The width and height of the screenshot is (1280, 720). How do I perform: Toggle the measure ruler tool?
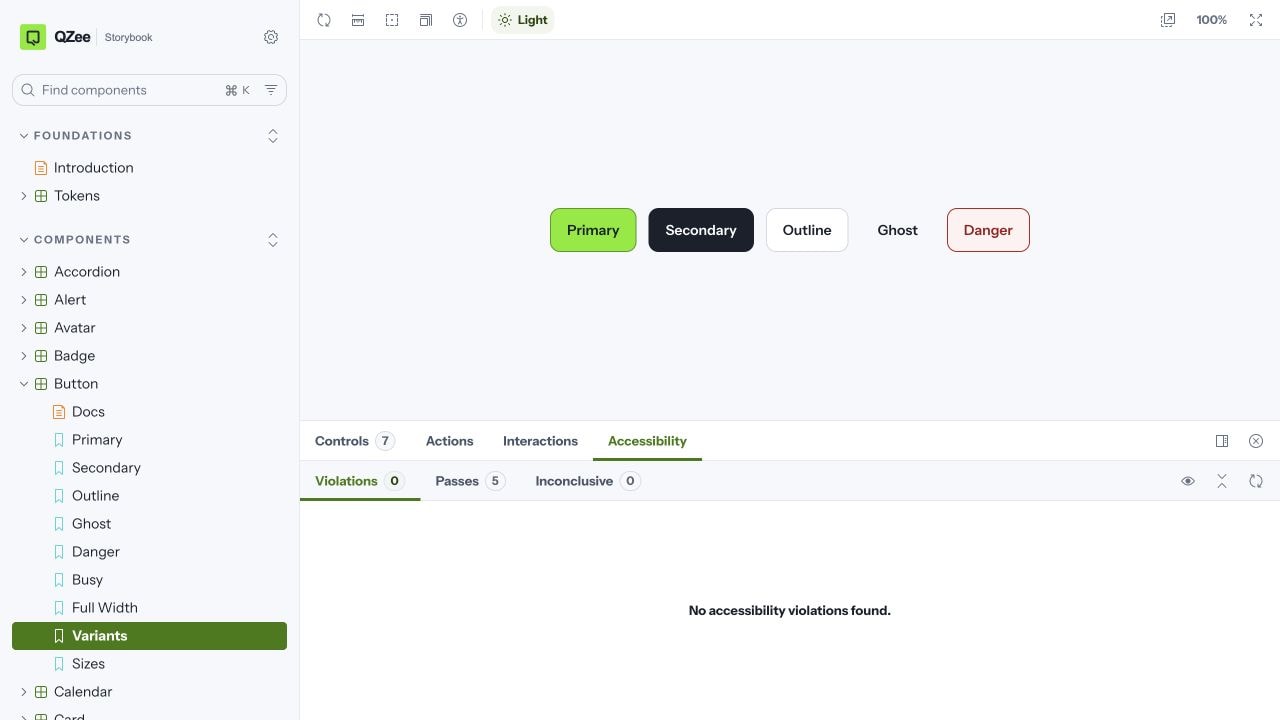tap(358, 20)
